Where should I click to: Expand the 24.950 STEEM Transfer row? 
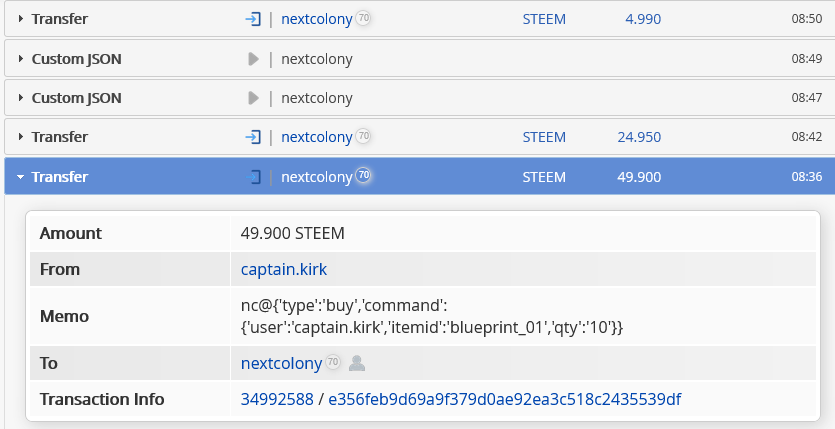pyautogui.click(x=21, y=137)
